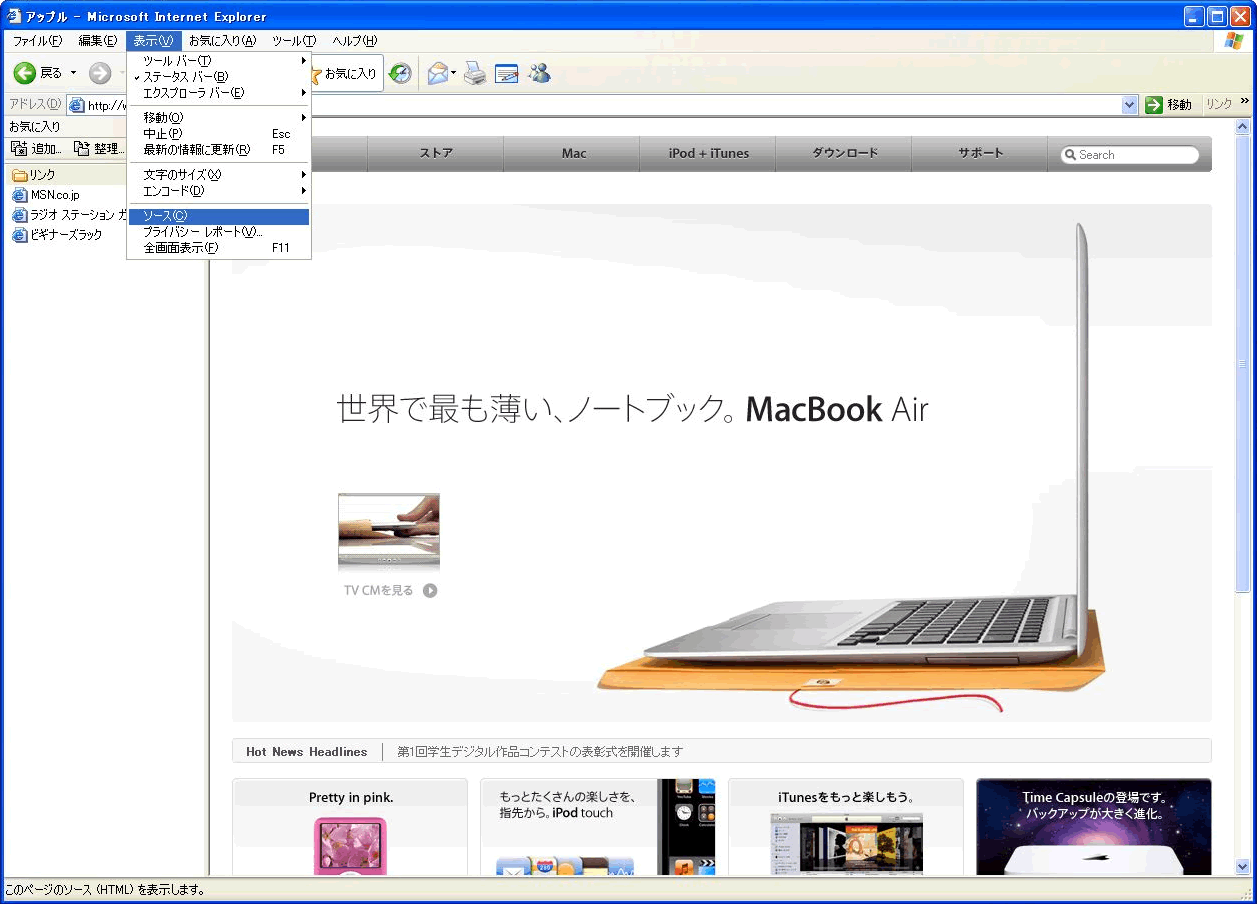Viewport: 1257px width, 904px height.
Task: Click the page icon in the address bar
Action: click(77, 105)
